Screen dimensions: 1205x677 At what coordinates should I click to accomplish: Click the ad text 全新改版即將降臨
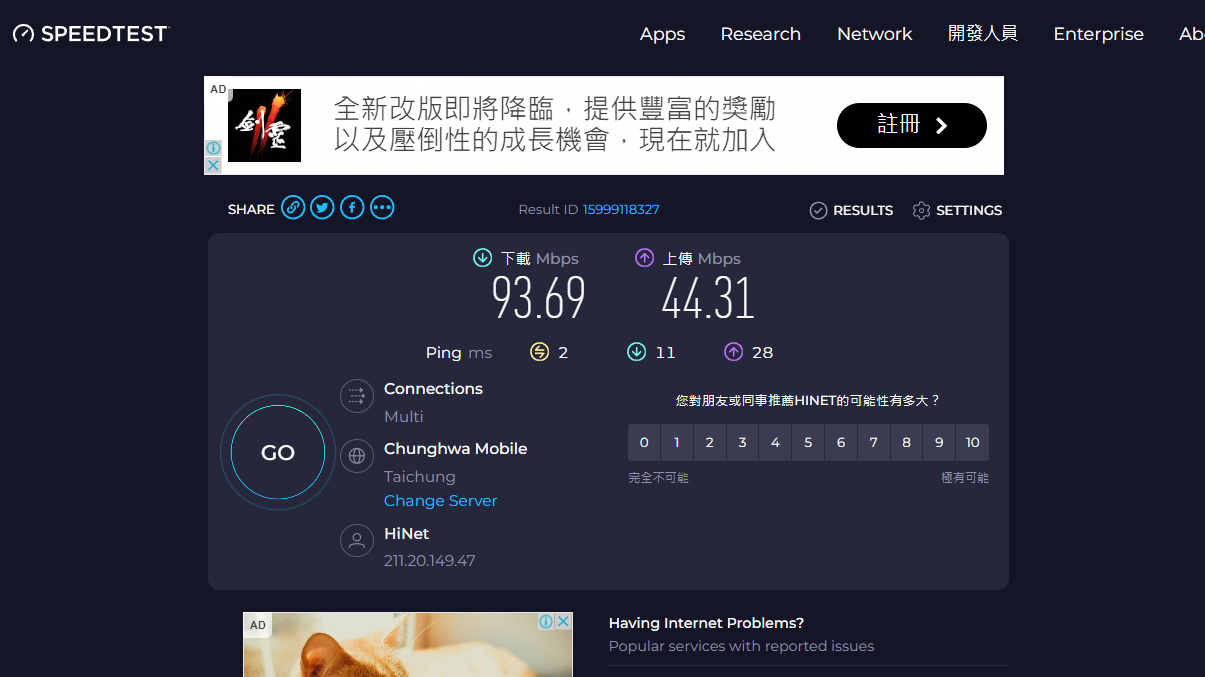pyautogui.click(x=445, y=108)
